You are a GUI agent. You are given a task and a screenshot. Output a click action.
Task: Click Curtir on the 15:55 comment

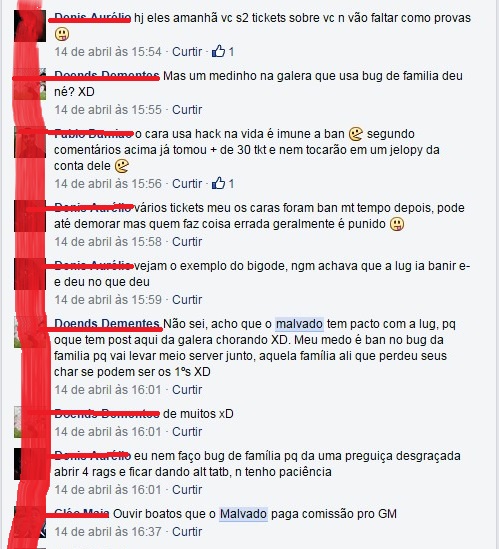click(187, 110)
